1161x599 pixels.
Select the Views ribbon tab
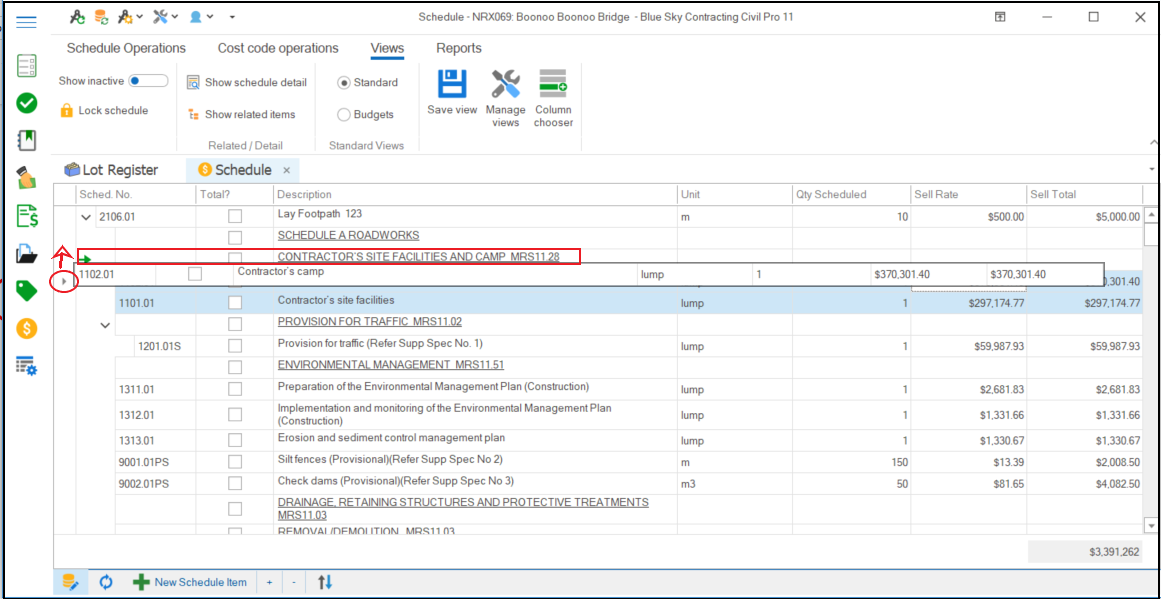click(x=387, y=48)
